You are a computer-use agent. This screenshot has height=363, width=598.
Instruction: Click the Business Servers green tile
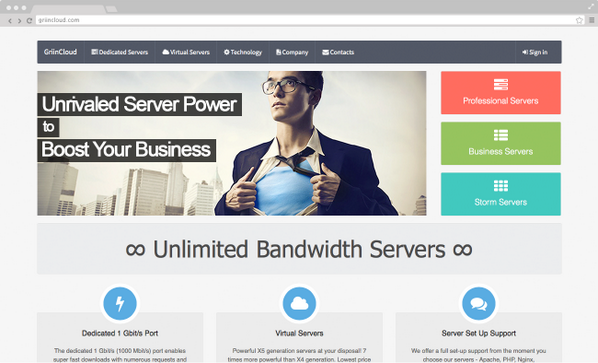(501, 143)
